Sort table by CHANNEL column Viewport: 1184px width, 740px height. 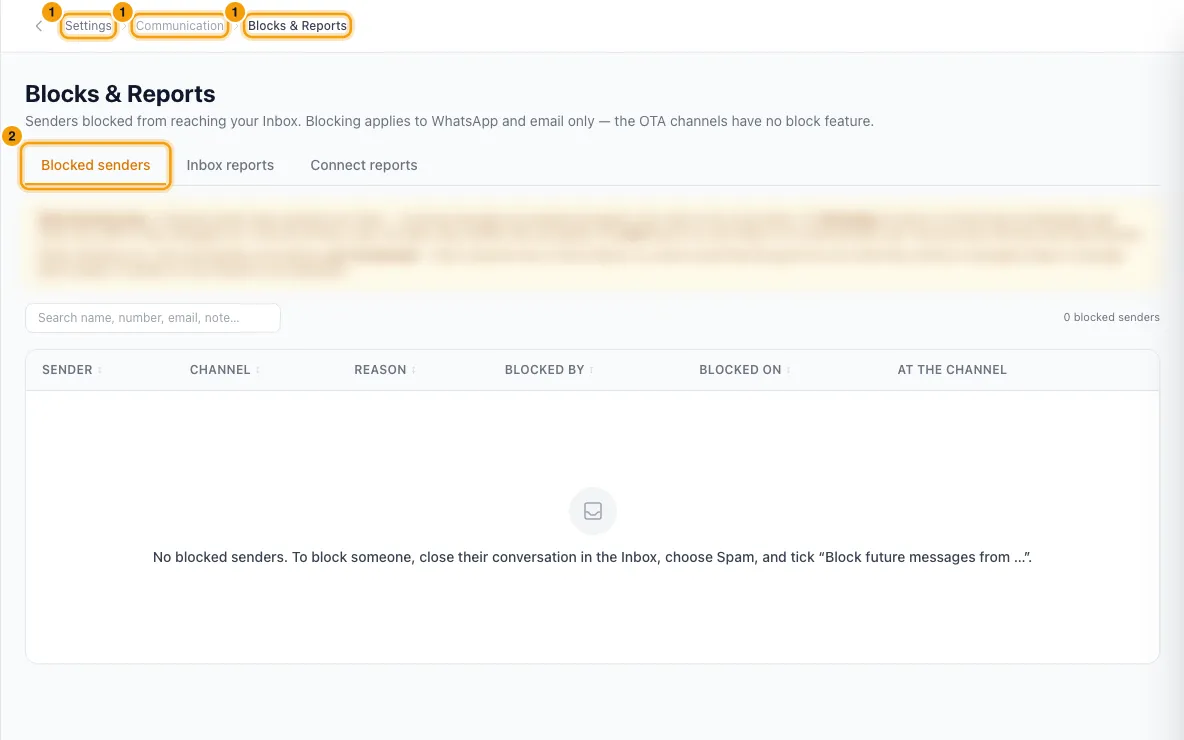(x=224, y=370)
